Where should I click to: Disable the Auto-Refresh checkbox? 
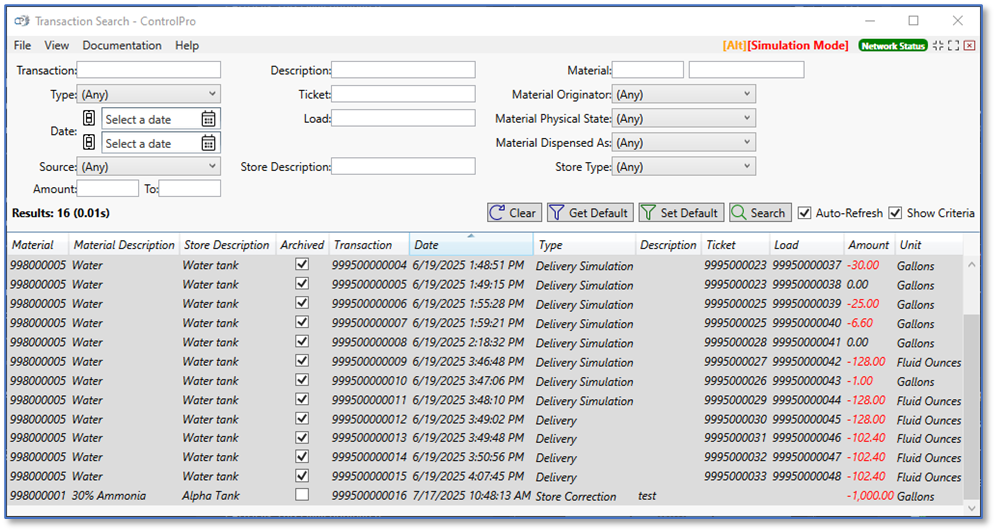click(805, 213)
